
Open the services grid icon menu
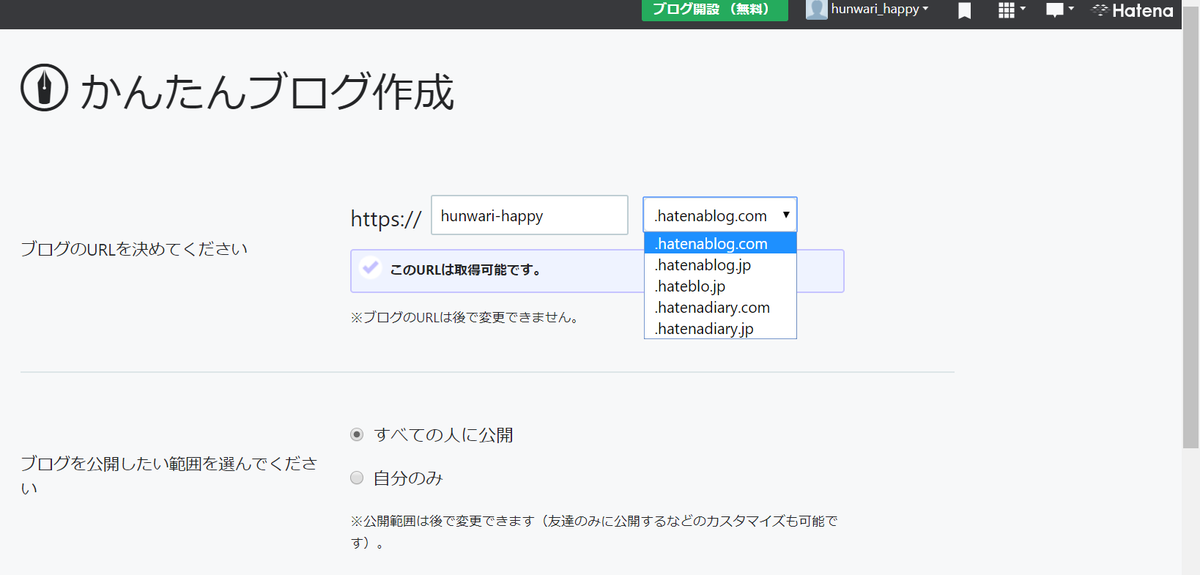[x=1012, y=10]
